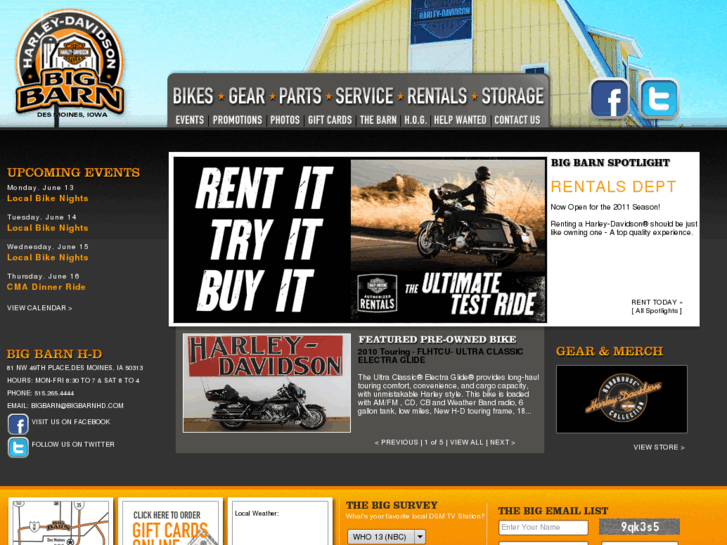Open Tuesday June 14 Local Bike Nights event
727x545 pixels.
coord(47,228)
